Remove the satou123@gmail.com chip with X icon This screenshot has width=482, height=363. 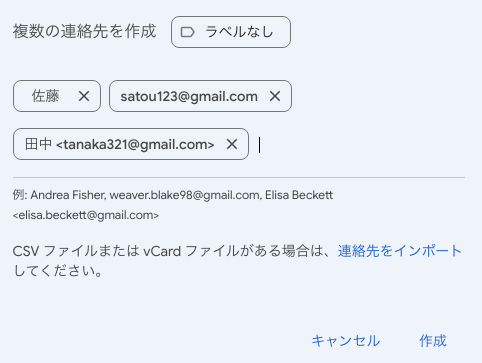(275, 96)
